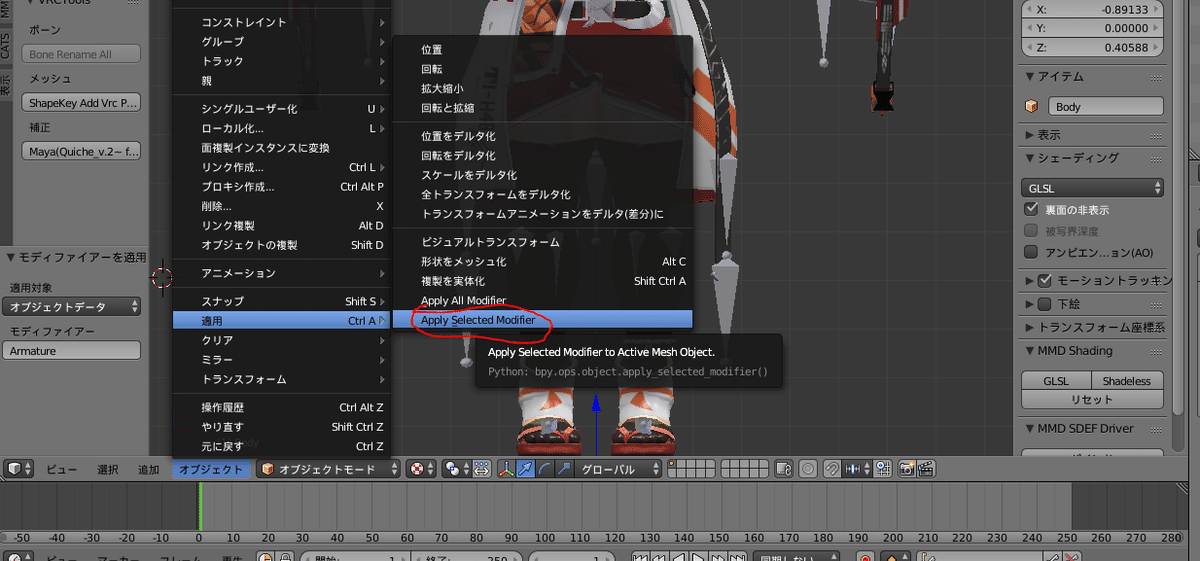Open the 選択 menu in 3D header
The width and height of the screenshot is (1200, 561).
[x=107, y=469]
